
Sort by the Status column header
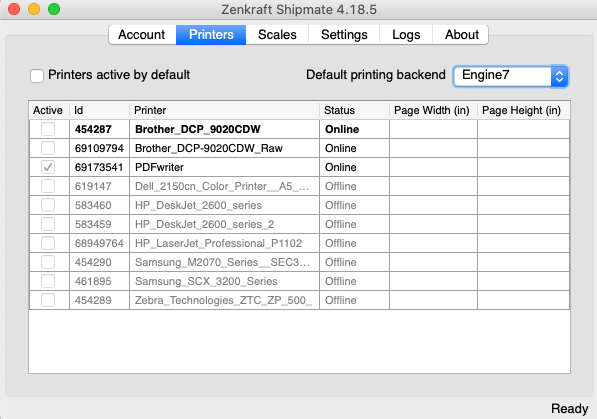click(x=354, y=110)
